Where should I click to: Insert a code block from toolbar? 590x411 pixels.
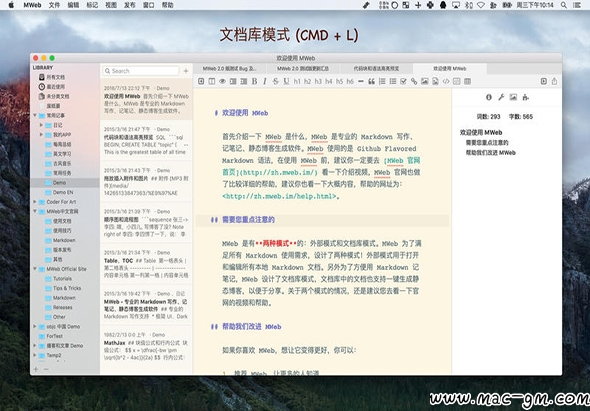pos(456,81)
